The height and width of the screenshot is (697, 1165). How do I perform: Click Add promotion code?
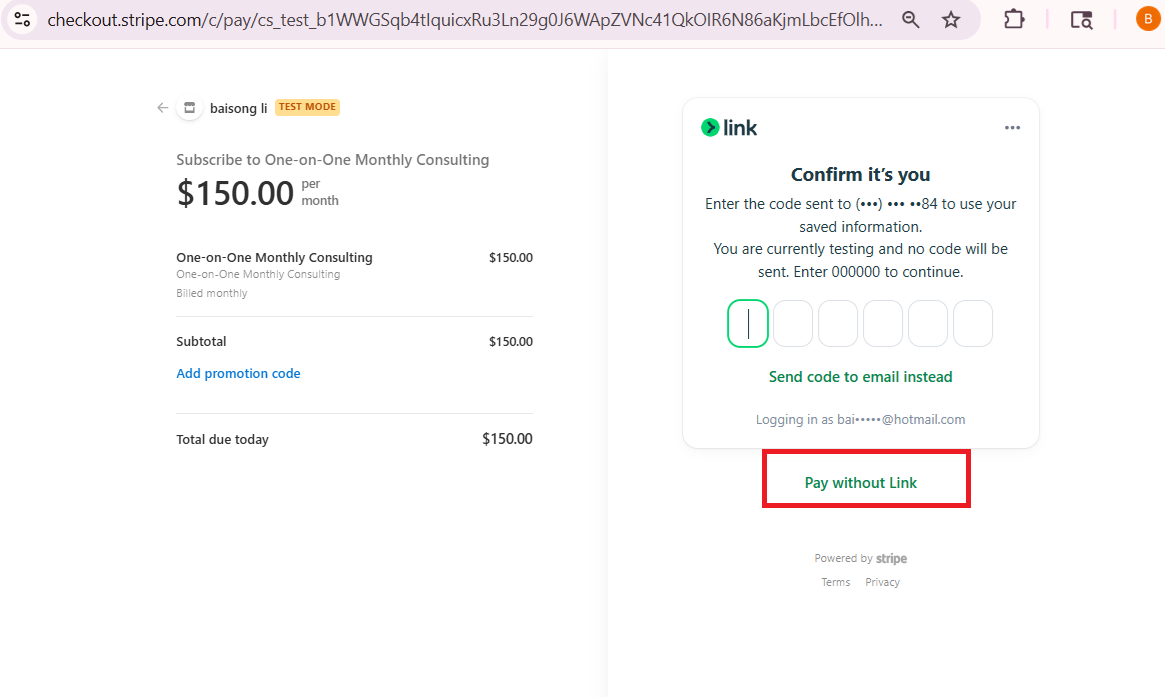click(x=238, y=373)
